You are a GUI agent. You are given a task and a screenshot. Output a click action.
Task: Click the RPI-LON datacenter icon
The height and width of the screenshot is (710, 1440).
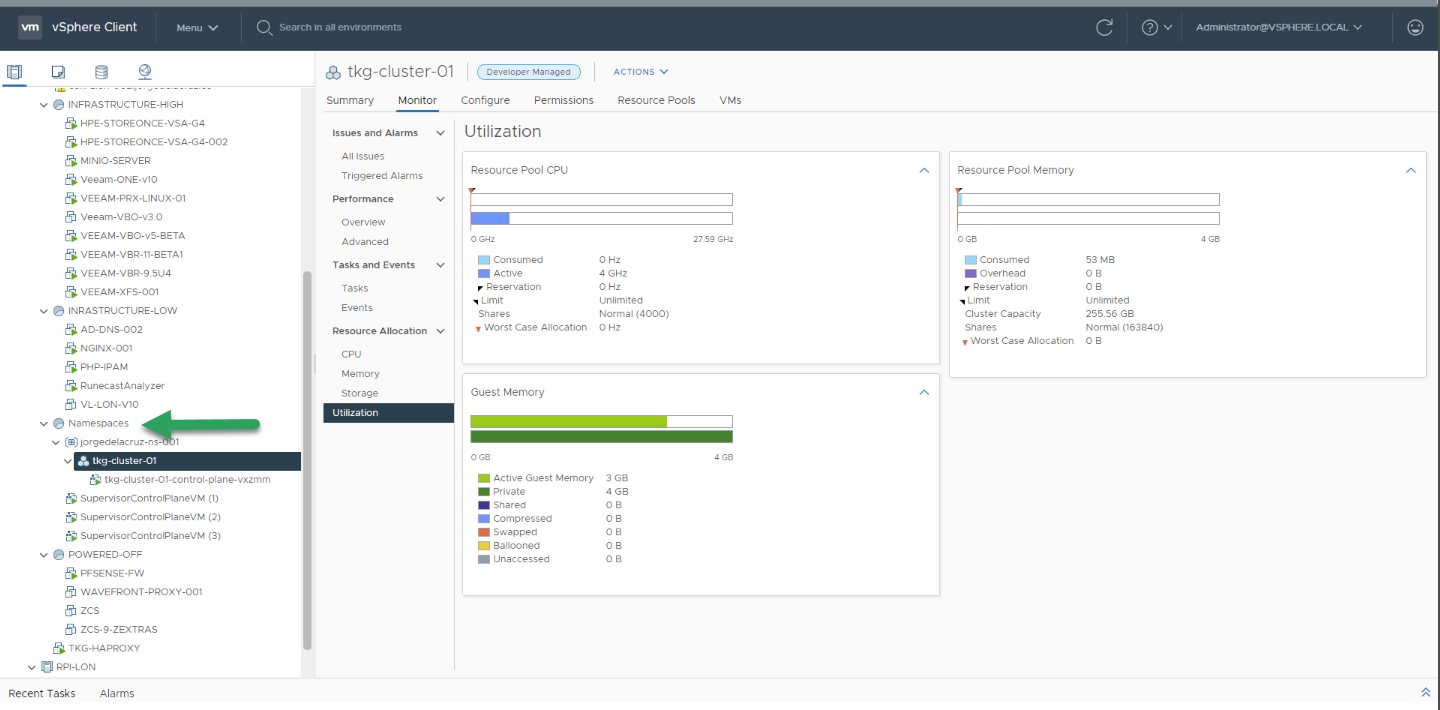(47, 667)
